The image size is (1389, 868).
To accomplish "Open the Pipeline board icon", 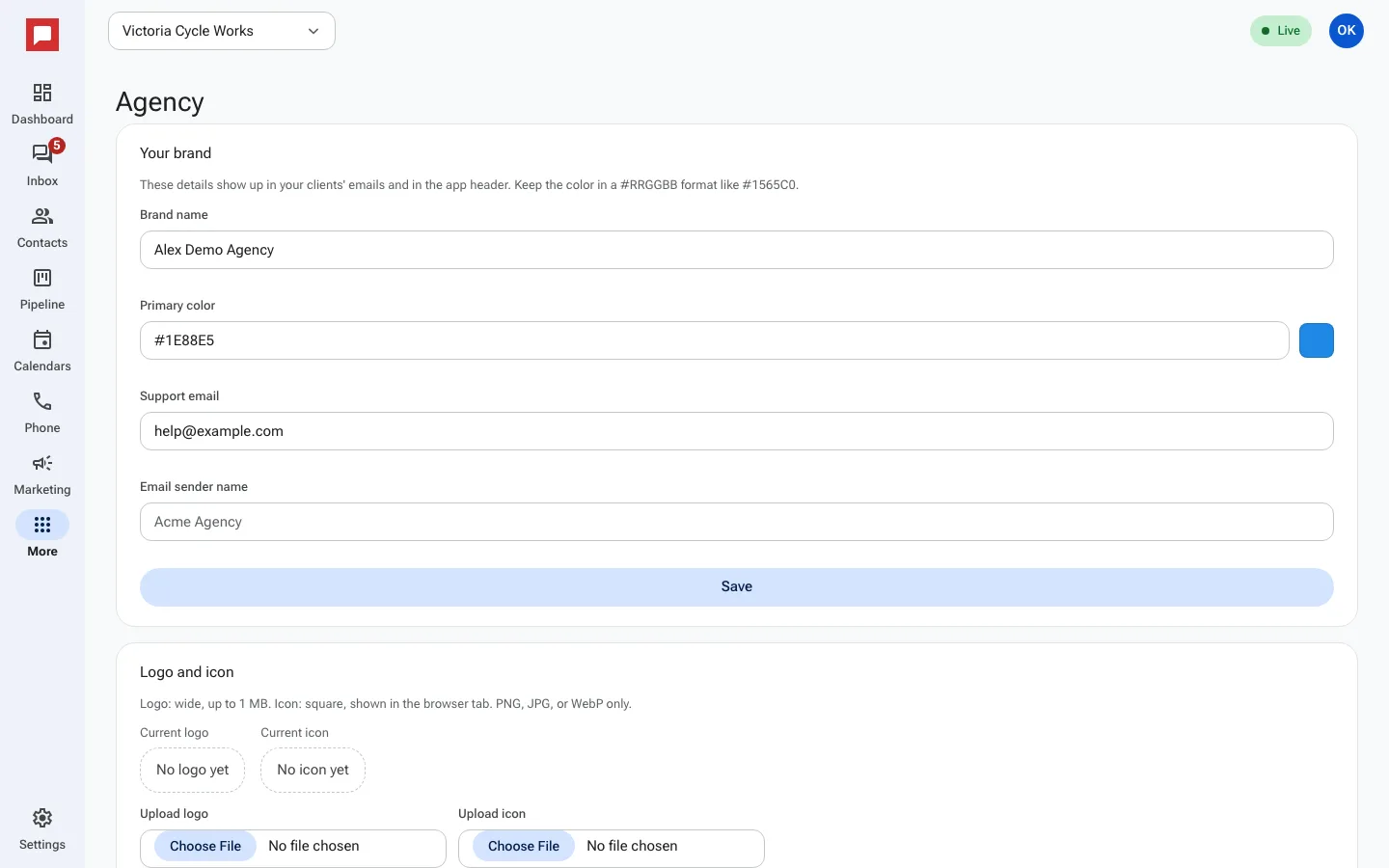I will tap(42, 278).
